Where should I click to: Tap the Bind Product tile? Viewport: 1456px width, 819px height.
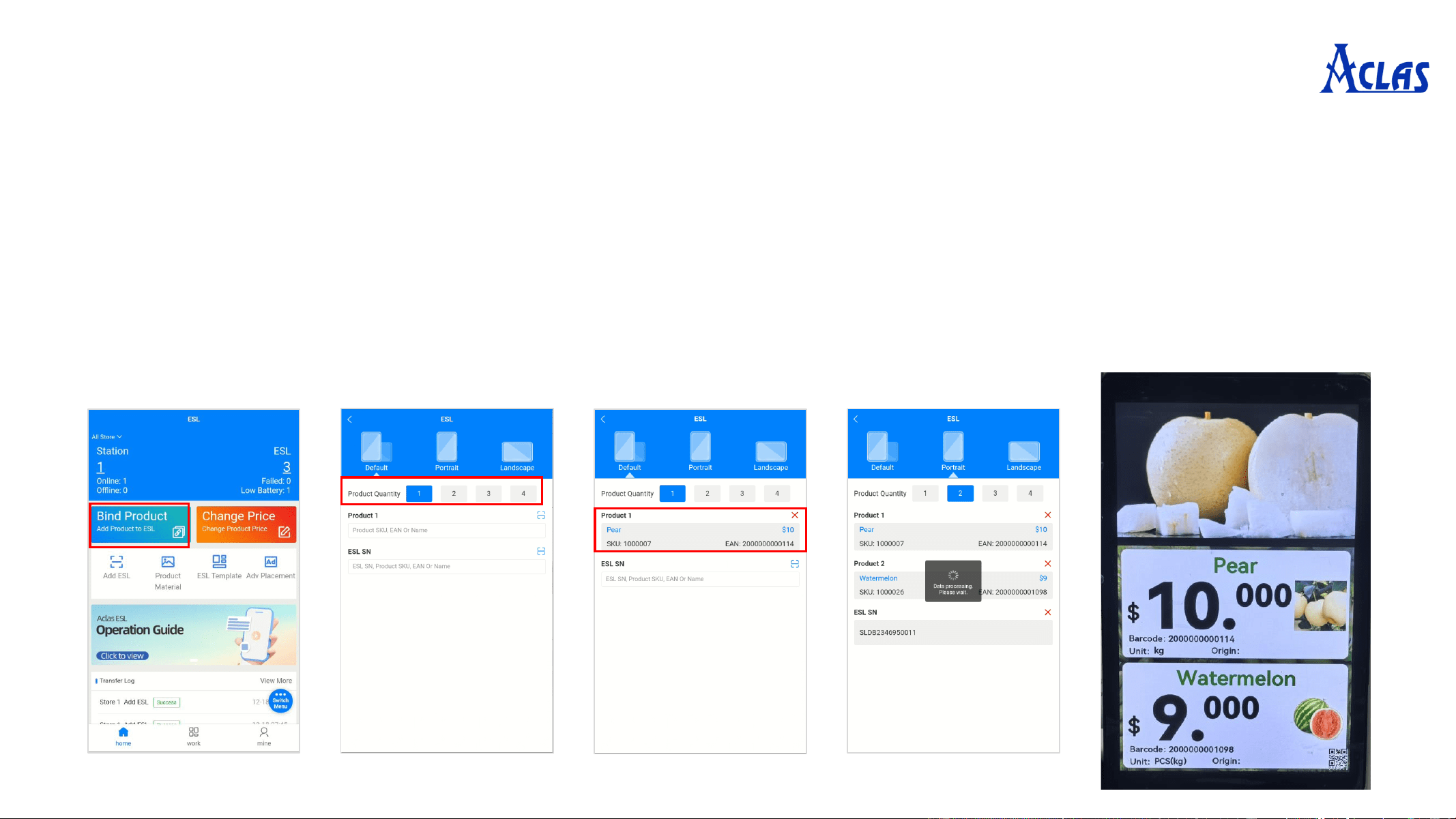point(139,524)
